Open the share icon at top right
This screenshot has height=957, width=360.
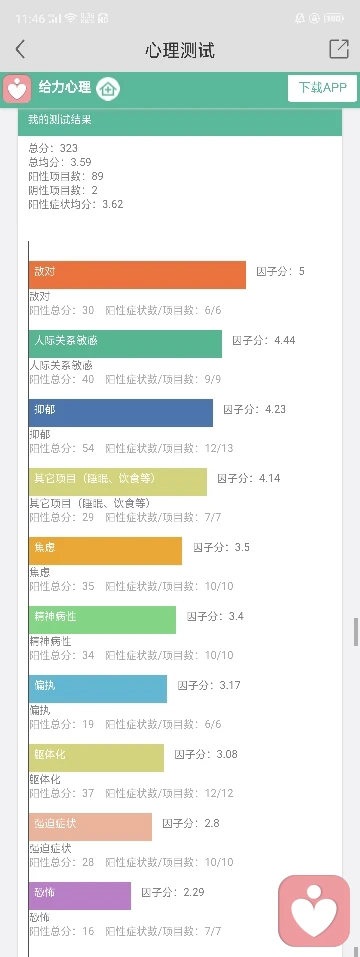click(x=339, y=49)
